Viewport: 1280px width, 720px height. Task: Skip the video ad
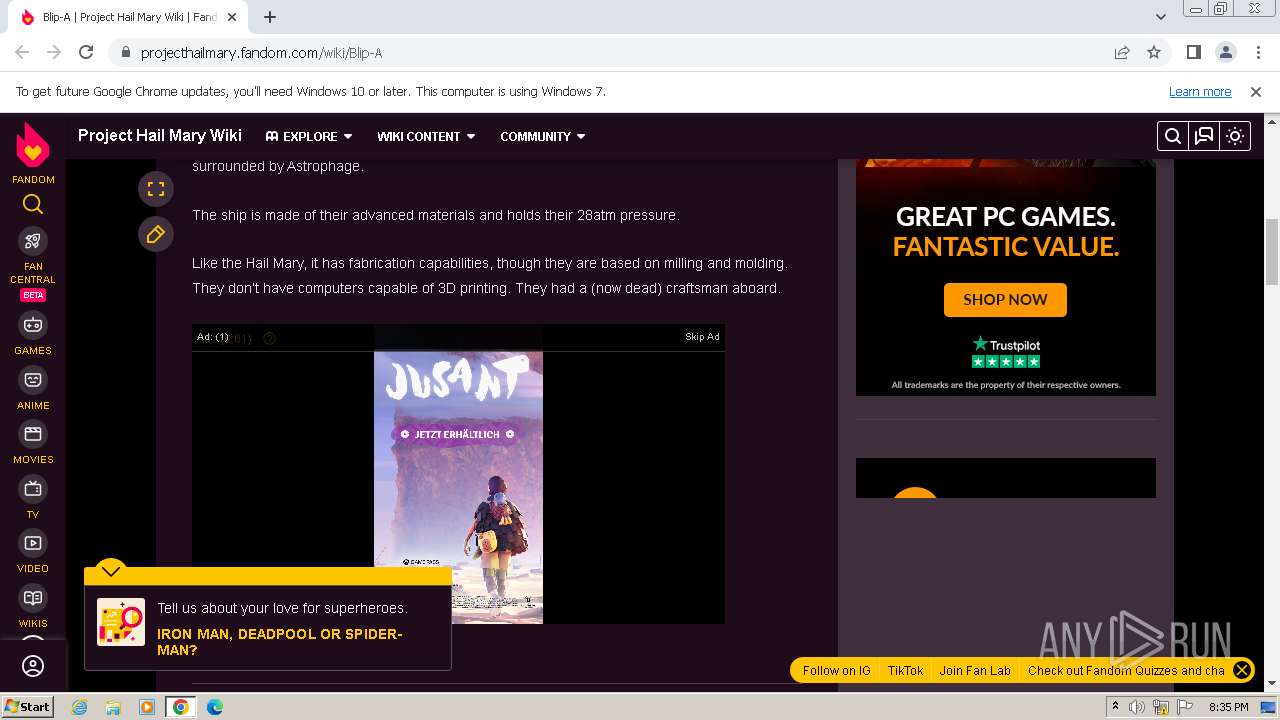(702, 337)
